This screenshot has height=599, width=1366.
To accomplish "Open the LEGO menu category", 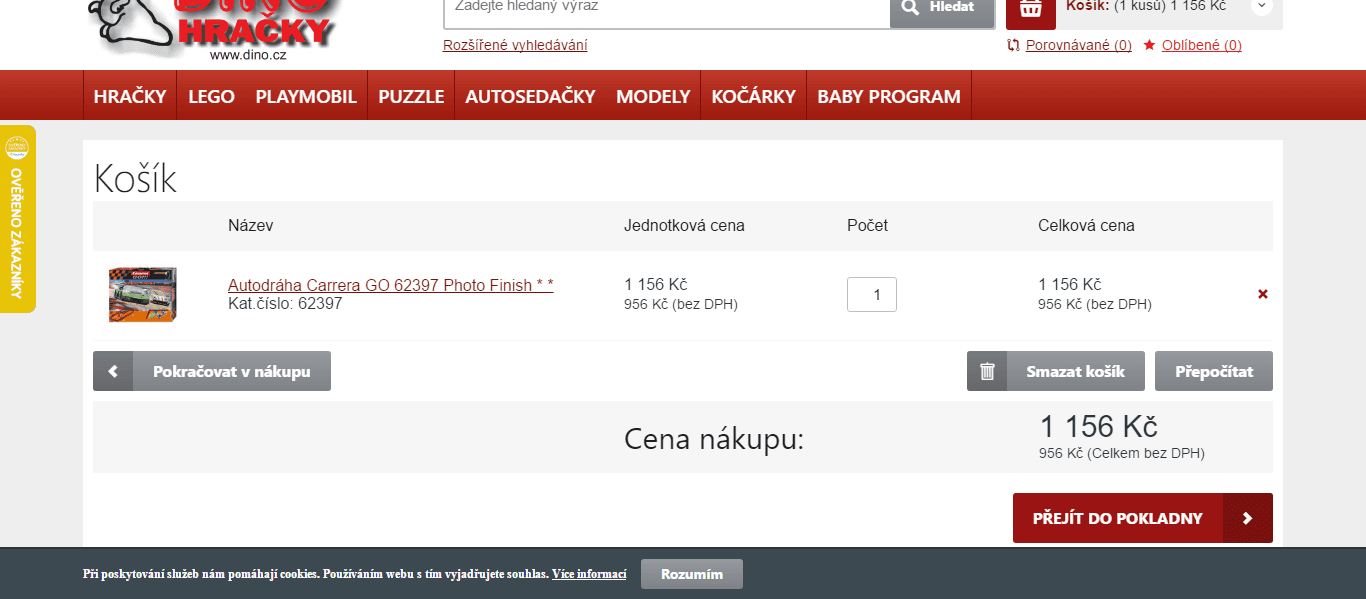I will pyautogui.click(x=211, y=96).
